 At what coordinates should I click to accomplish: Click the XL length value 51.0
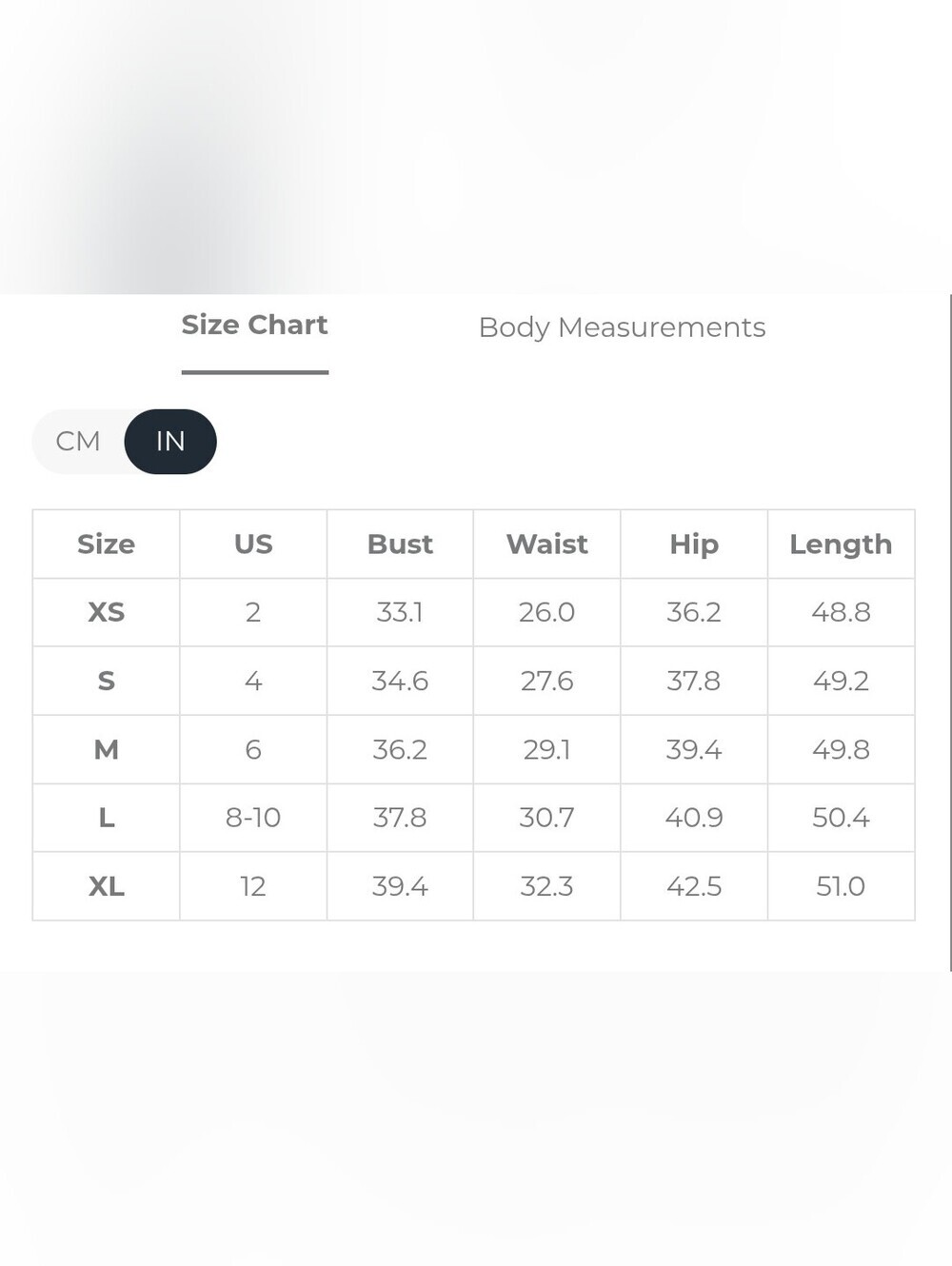(x=841, y=886)
